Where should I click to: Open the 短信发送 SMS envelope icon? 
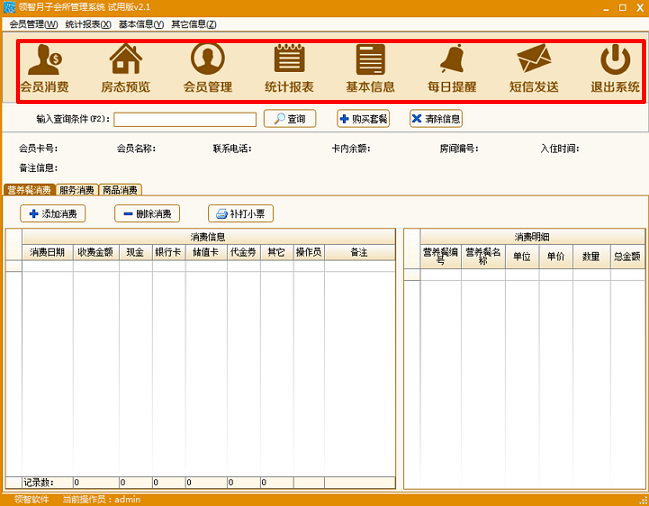pos(534,69)
